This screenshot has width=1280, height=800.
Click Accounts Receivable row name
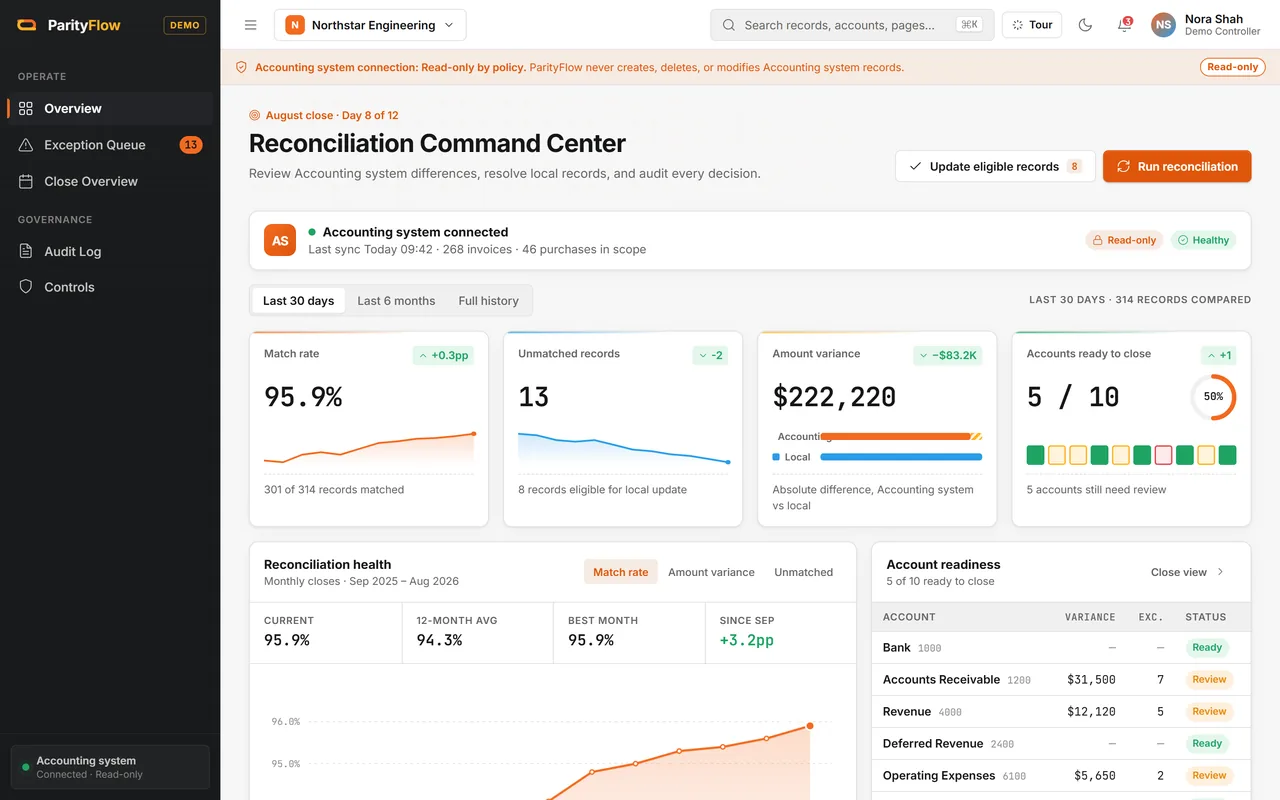click(941, 679)
